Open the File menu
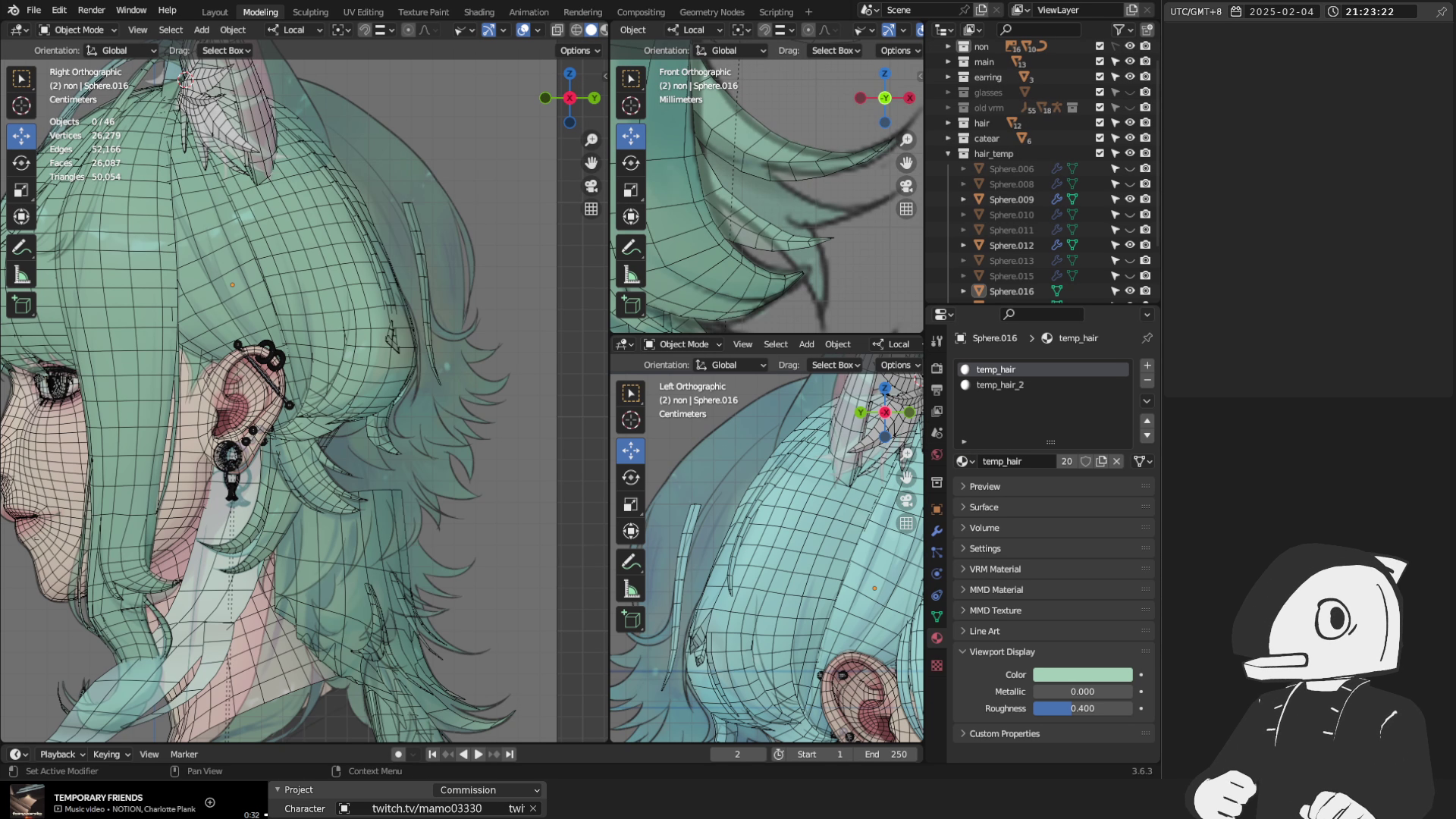 pos(33,11)
